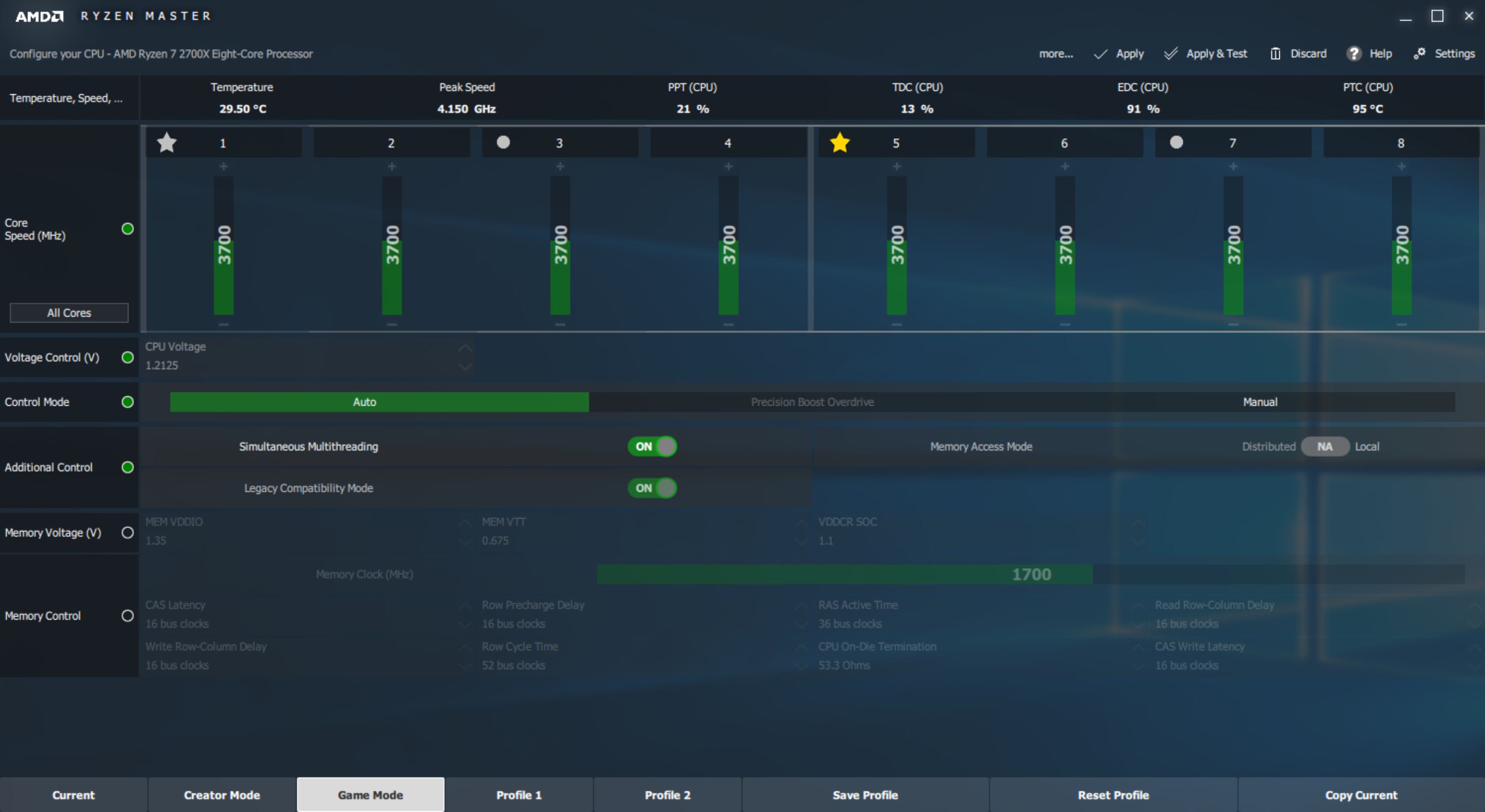Click the Discard trash icon

point(1275,54)
